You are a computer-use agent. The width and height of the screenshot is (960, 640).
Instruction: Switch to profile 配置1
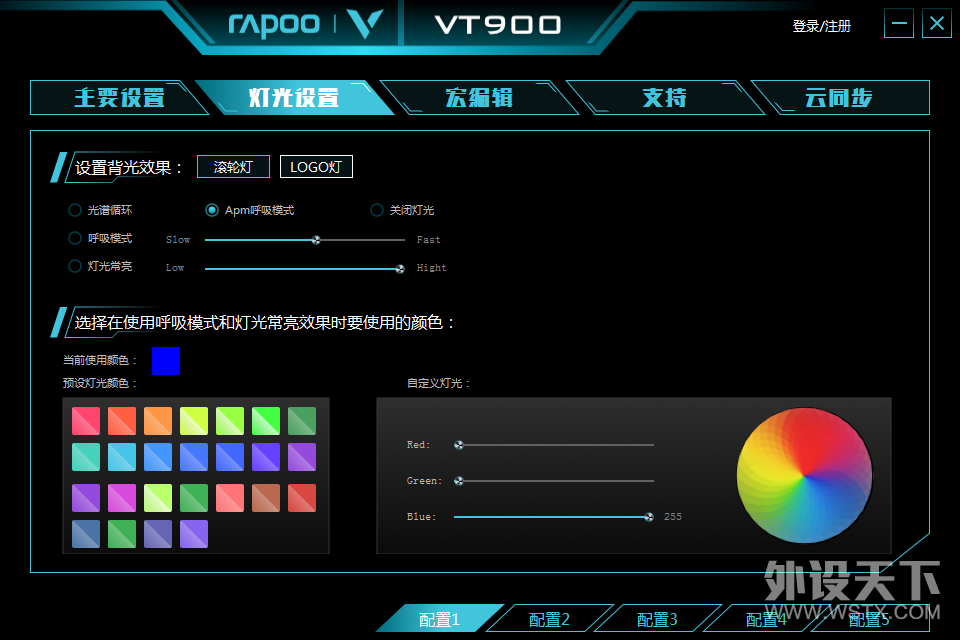tap(440, 619)
